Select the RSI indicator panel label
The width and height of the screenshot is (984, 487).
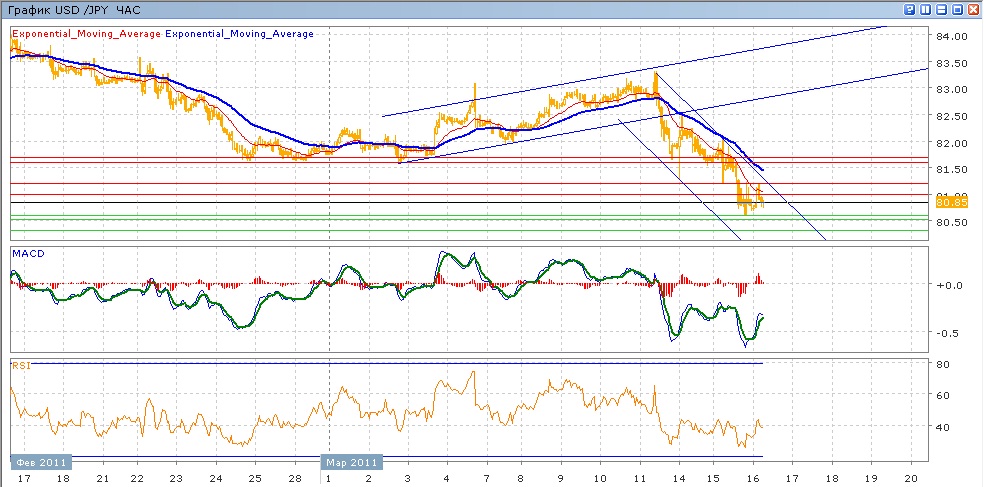click(x=21, y=366)
